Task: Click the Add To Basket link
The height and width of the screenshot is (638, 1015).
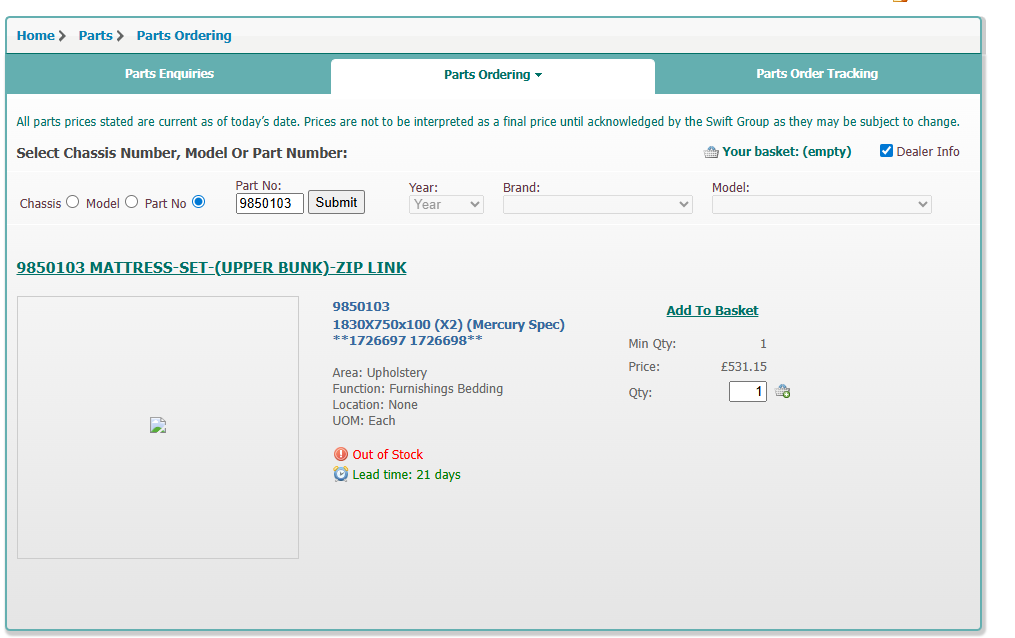Action: pyautogui.click(x=712, y=311)
